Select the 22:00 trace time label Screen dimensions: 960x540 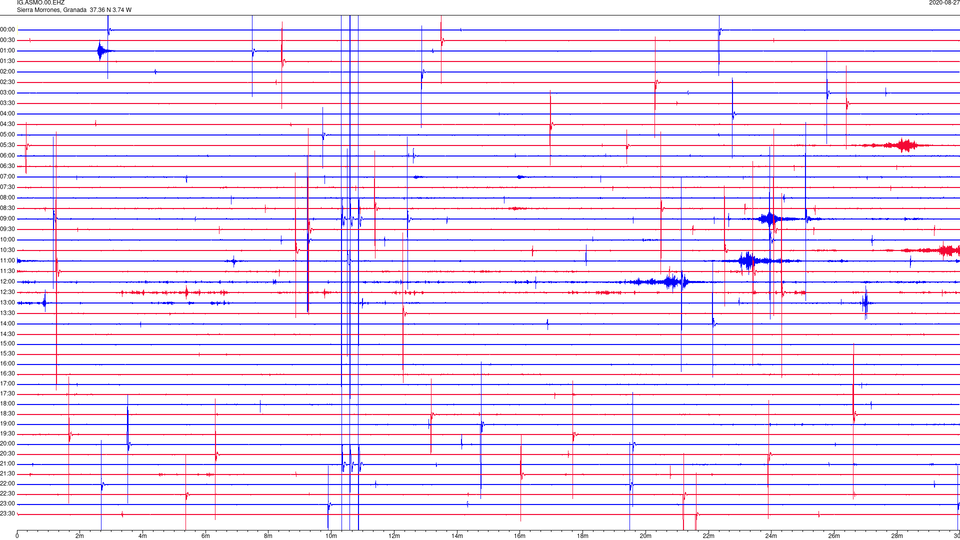[x=8, y=484]
